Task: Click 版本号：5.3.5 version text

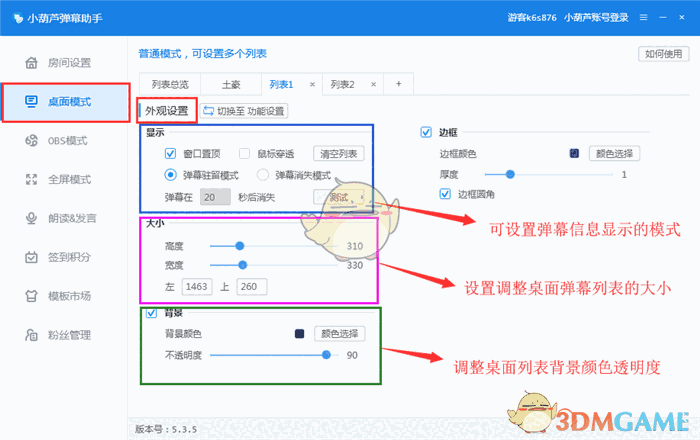Action: click(x=166, y=429)
